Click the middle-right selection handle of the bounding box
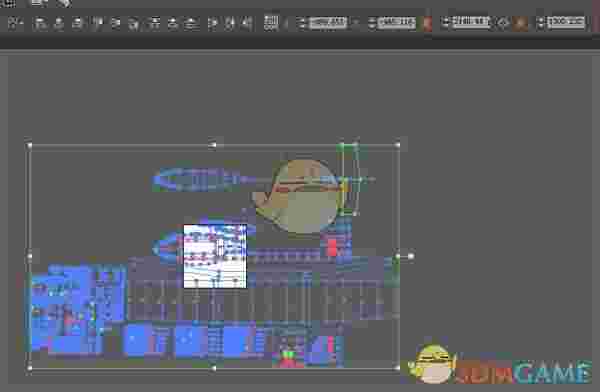 (398, 256)
